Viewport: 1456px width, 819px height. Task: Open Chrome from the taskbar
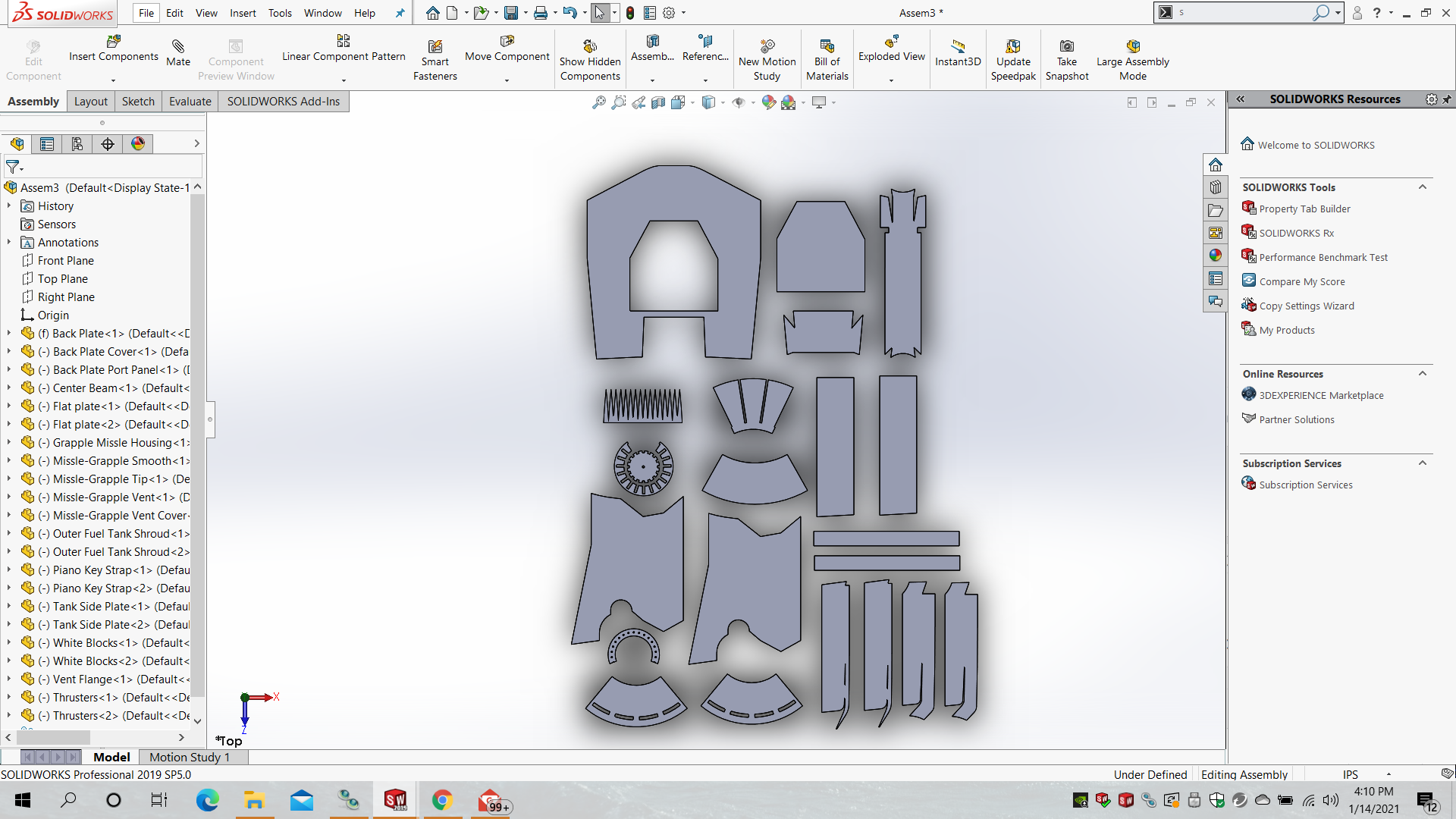(x=442, y=800)
